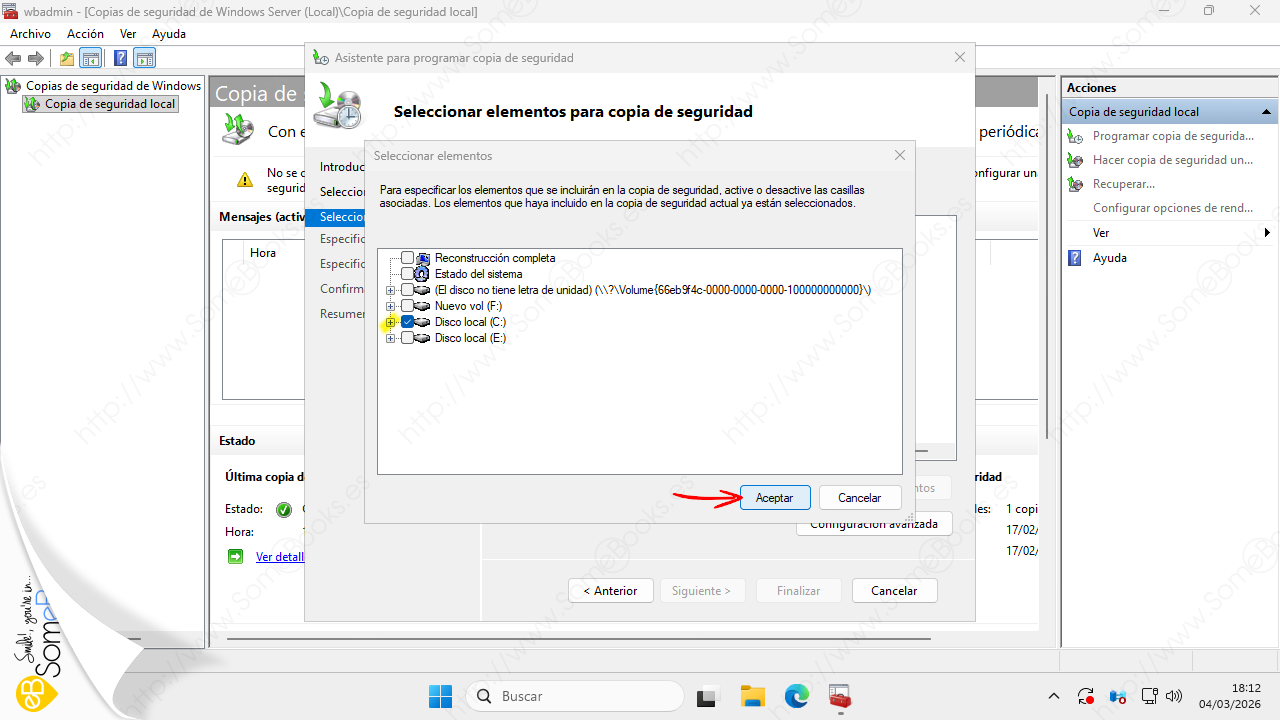Open the Acción menu
Viewport: 1280px width, 720px height.
pyautogui.click(x=85, y=34)
